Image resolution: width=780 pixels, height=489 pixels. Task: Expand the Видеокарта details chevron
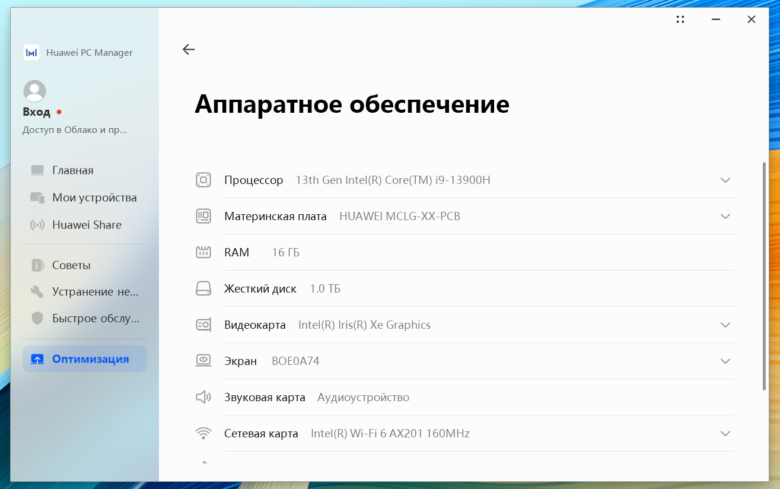pos(725,325)
